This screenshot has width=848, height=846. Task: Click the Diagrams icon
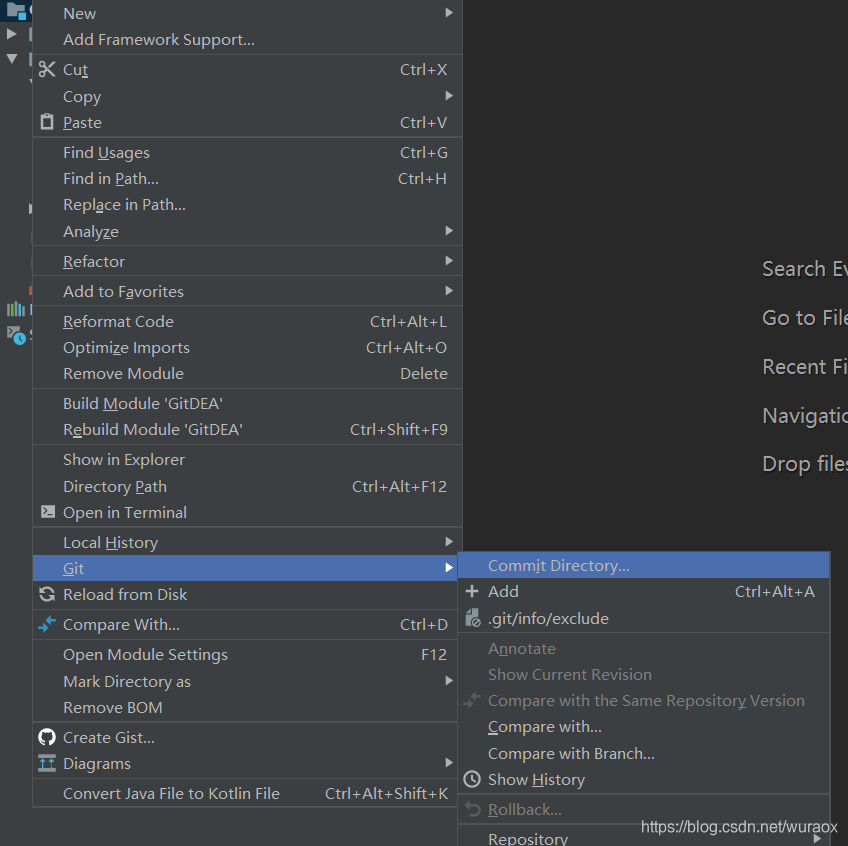click(x=47, y=763)
